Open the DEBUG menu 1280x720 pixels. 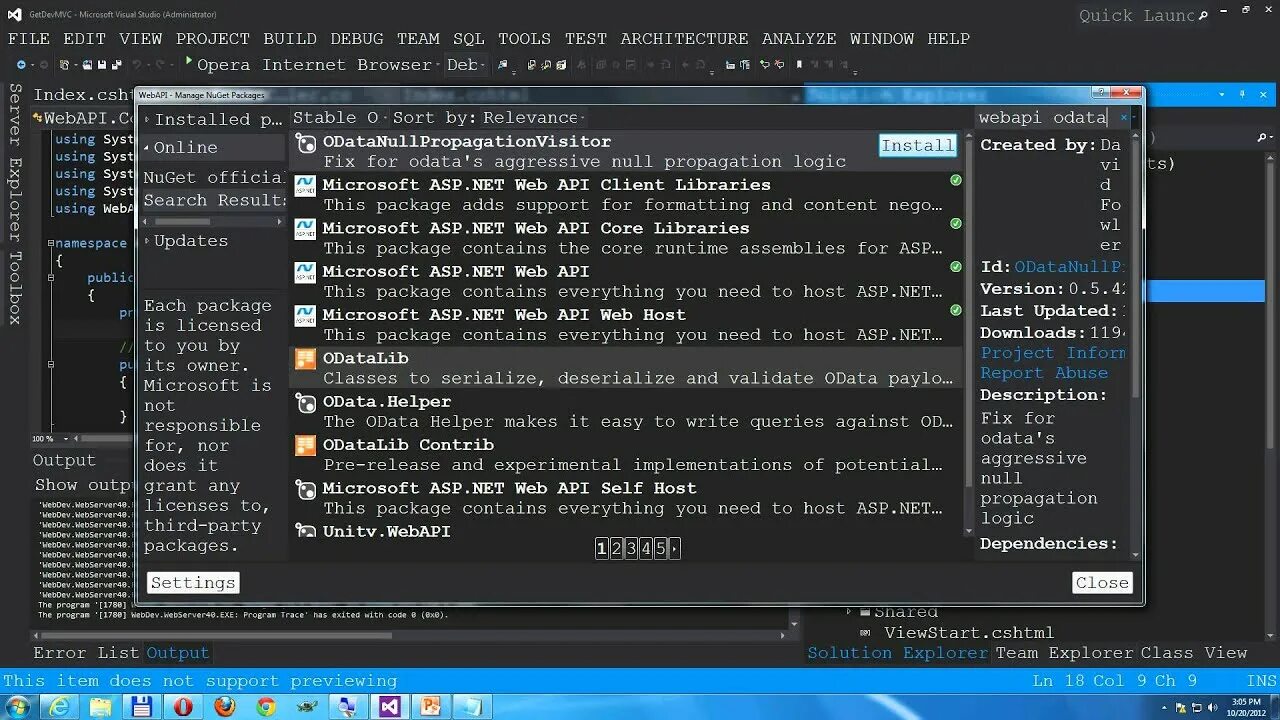coord(357,39)
